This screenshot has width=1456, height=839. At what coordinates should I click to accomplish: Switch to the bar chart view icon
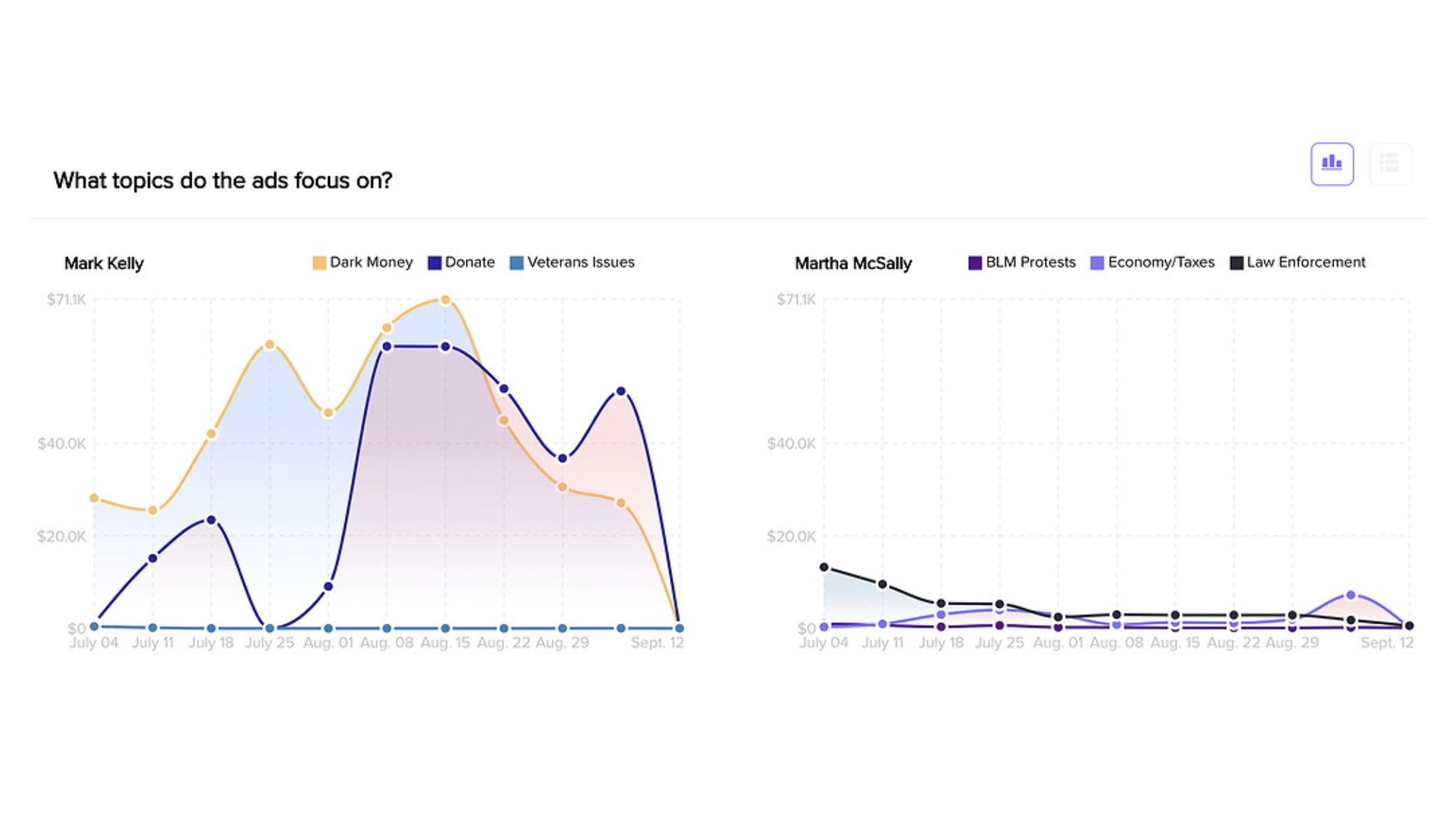tap(1332, 164)
